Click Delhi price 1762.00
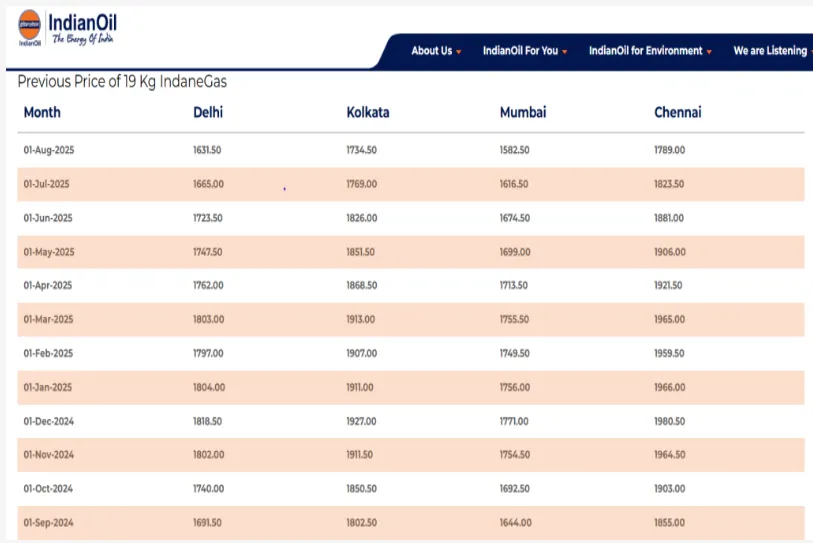The image size is (813, 543). 208,285
